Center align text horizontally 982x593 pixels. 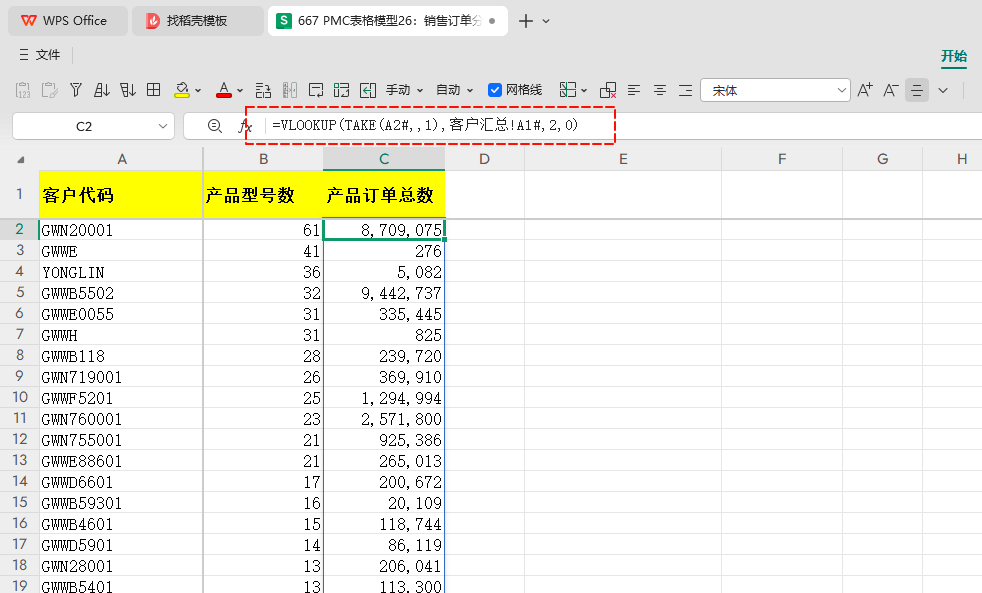659,90
